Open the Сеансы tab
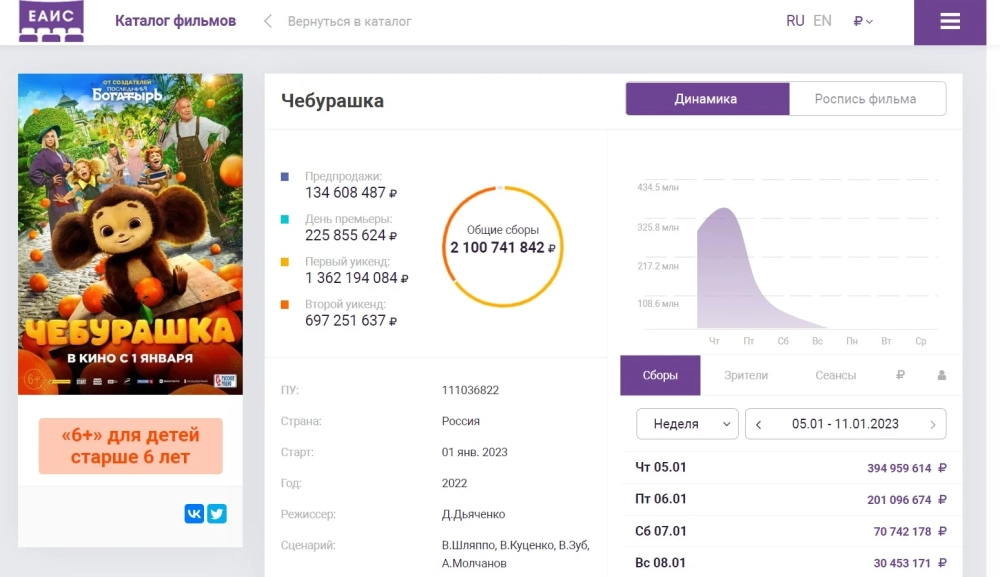Image resolution: width=1000 pixels, height=577 pixels. click(835, 376)
